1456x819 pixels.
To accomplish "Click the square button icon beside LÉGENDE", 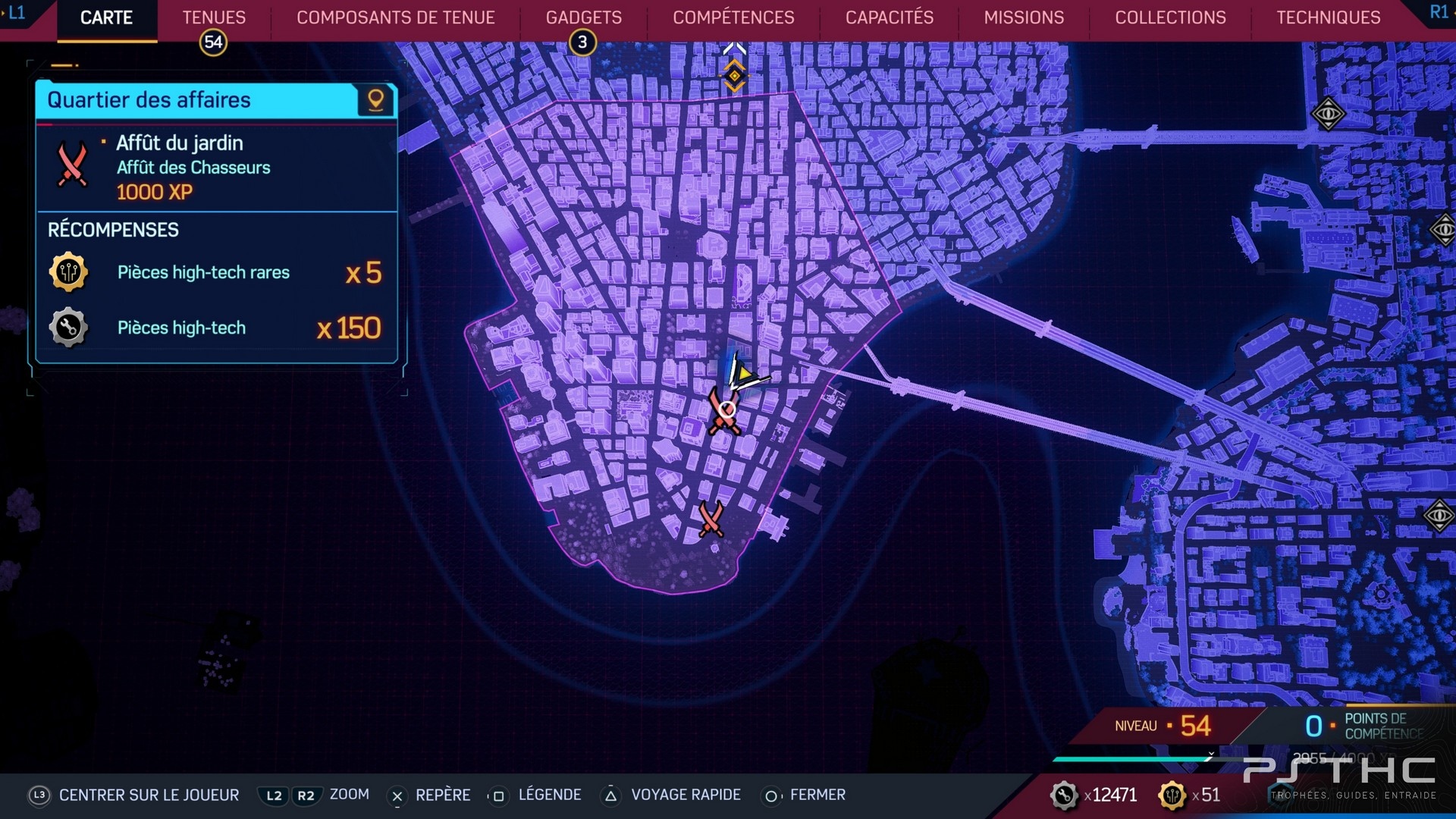I will coord(498,796).
